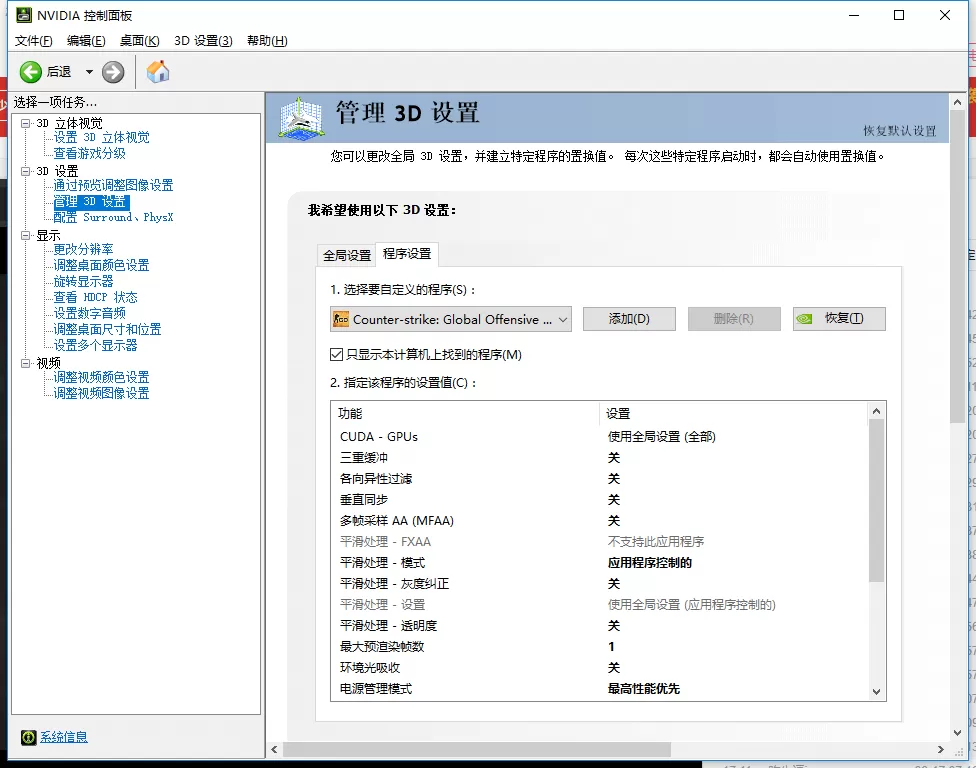Click the settings list vertical scrollbar down arrow

tap(877, 691)
